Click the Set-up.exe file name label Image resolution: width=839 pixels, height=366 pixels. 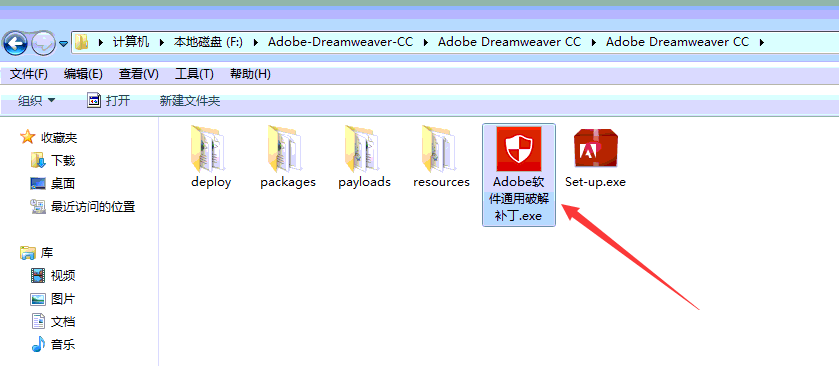pos(596,182)
